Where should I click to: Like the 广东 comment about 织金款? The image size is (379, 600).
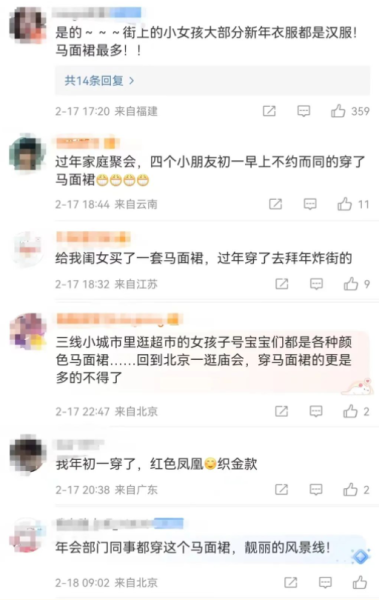click(350, 489)
